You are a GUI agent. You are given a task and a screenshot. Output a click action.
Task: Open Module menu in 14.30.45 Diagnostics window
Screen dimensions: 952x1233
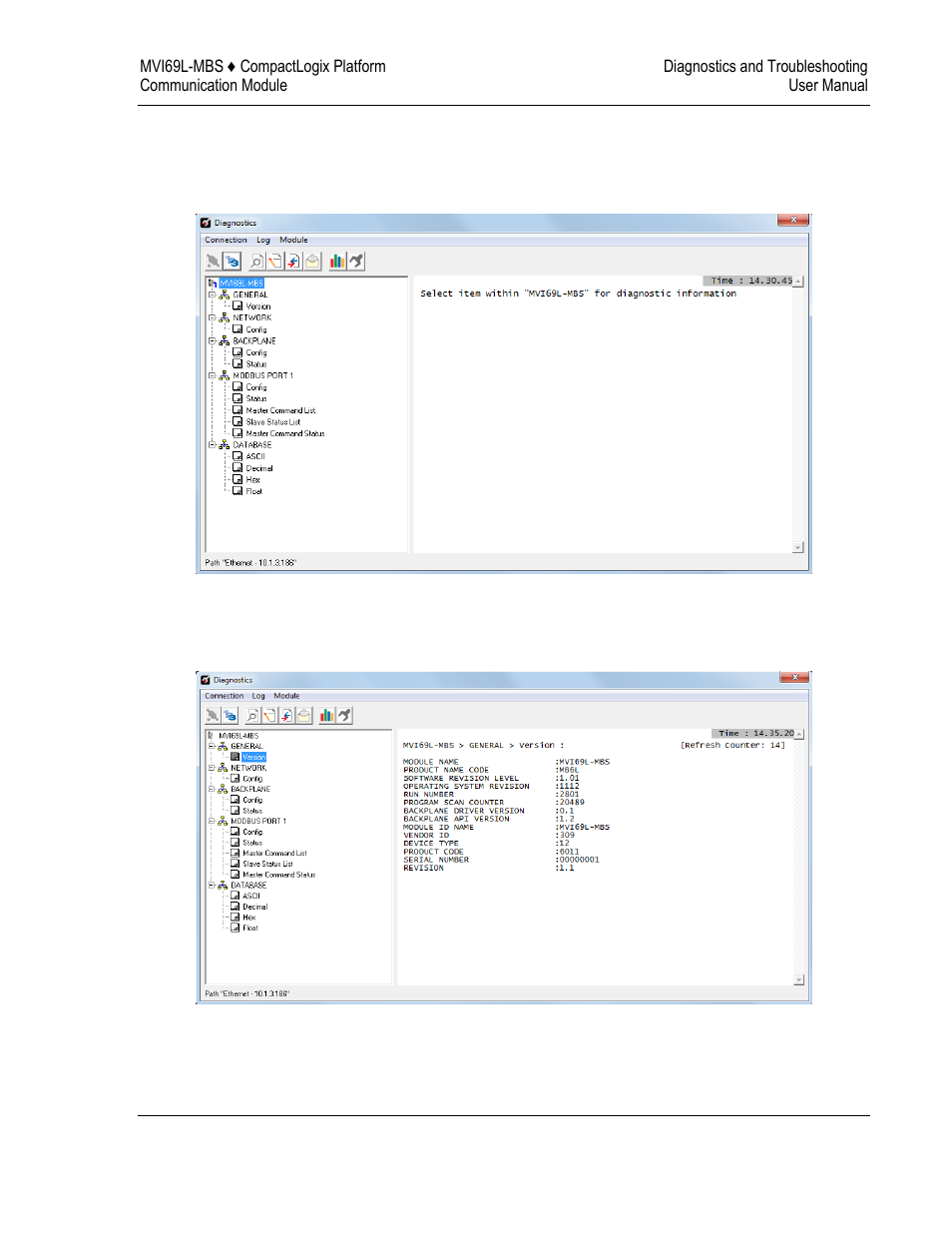[293, 240]
